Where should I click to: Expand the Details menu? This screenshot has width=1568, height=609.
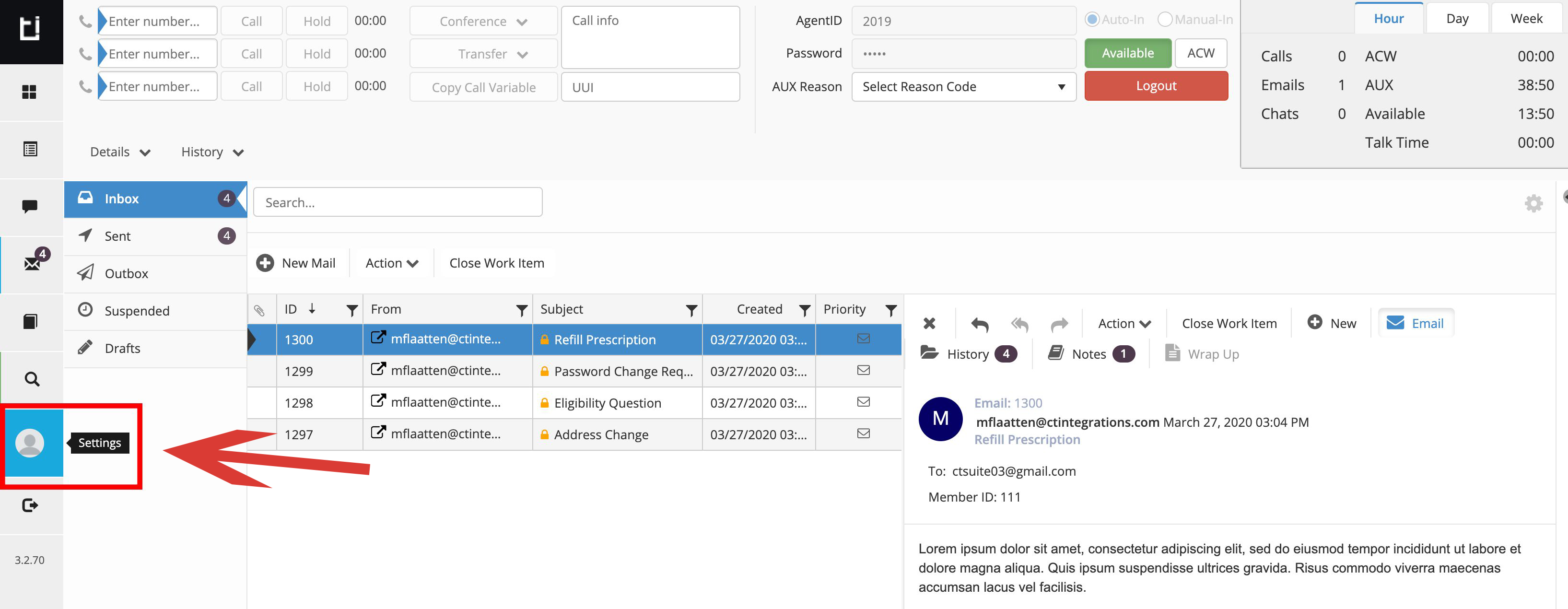pyautogui.click(x=120, y=152)
